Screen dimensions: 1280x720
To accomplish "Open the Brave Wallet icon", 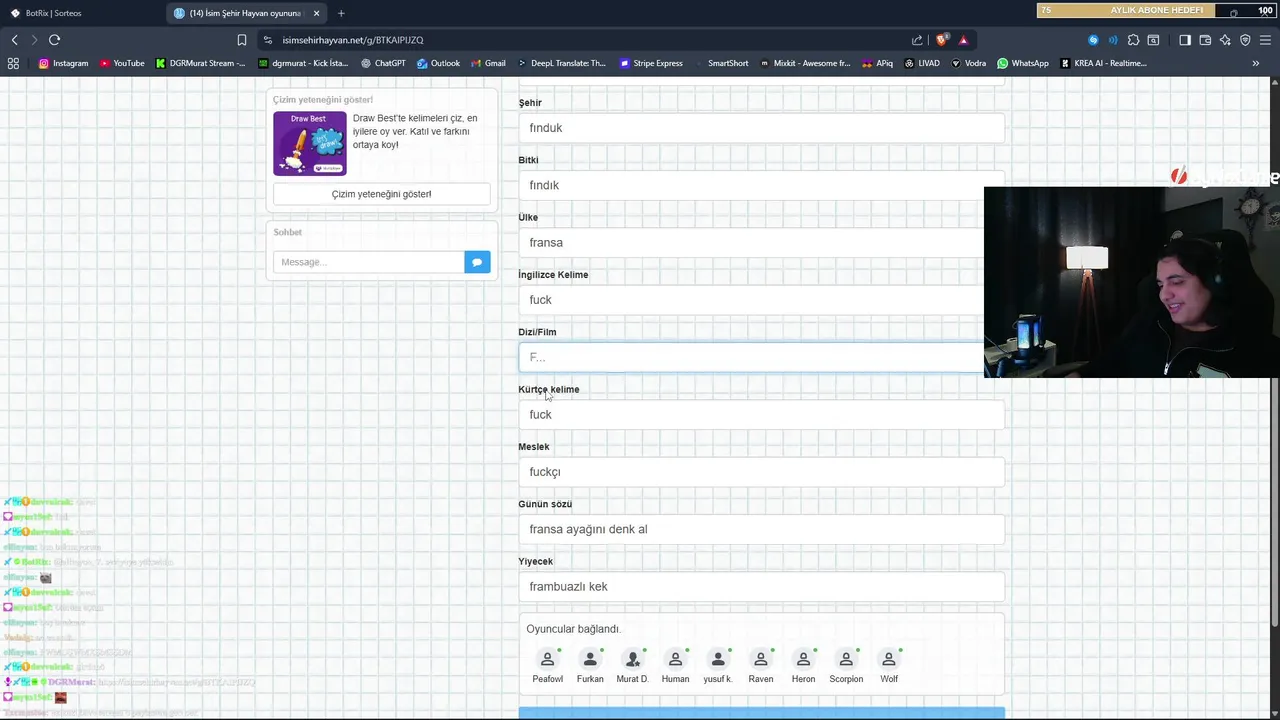I will coord(1205,40).
